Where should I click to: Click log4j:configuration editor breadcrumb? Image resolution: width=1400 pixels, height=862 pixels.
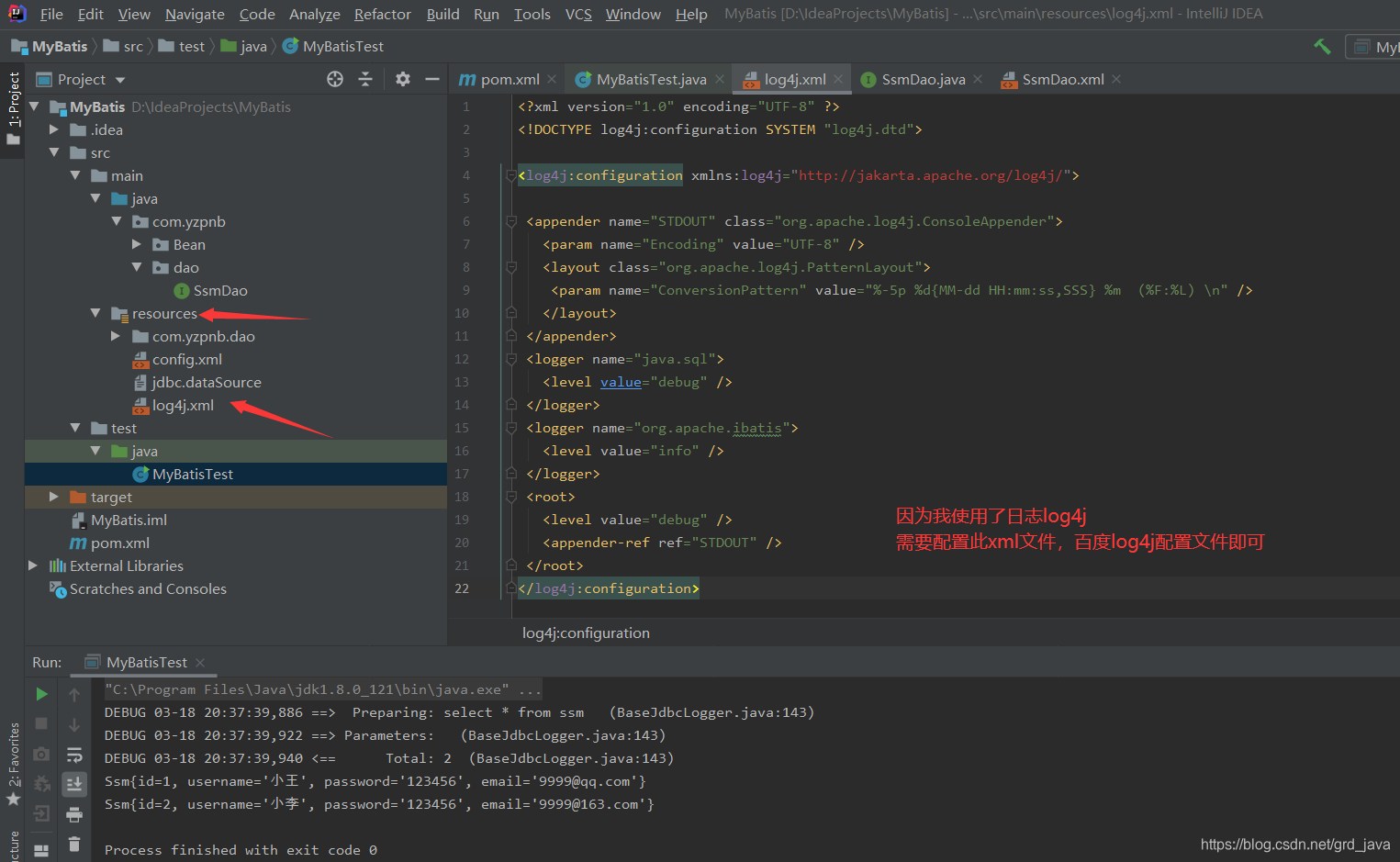pos(586,633)
